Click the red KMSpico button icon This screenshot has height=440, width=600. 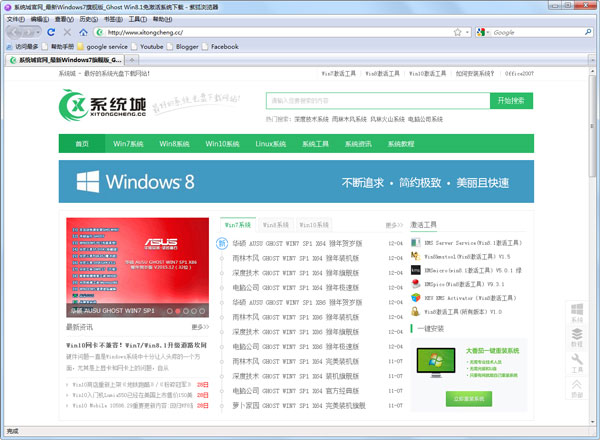[416, 284]
